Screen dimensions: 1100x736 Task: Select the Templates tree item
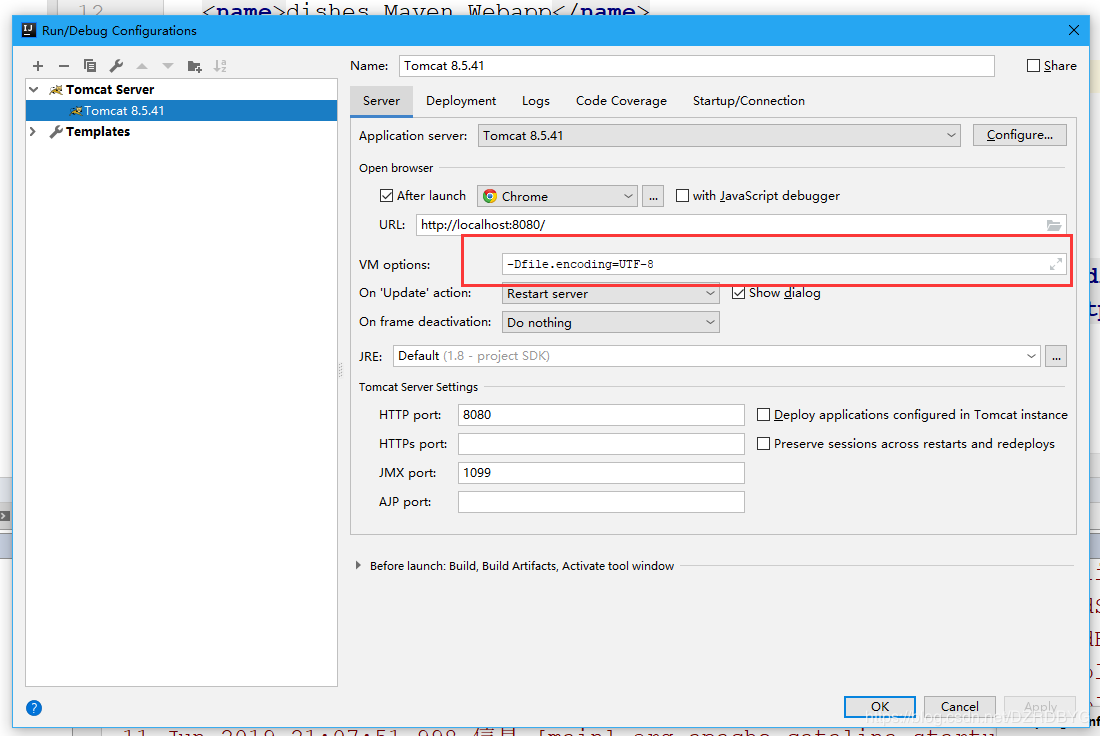98,131
